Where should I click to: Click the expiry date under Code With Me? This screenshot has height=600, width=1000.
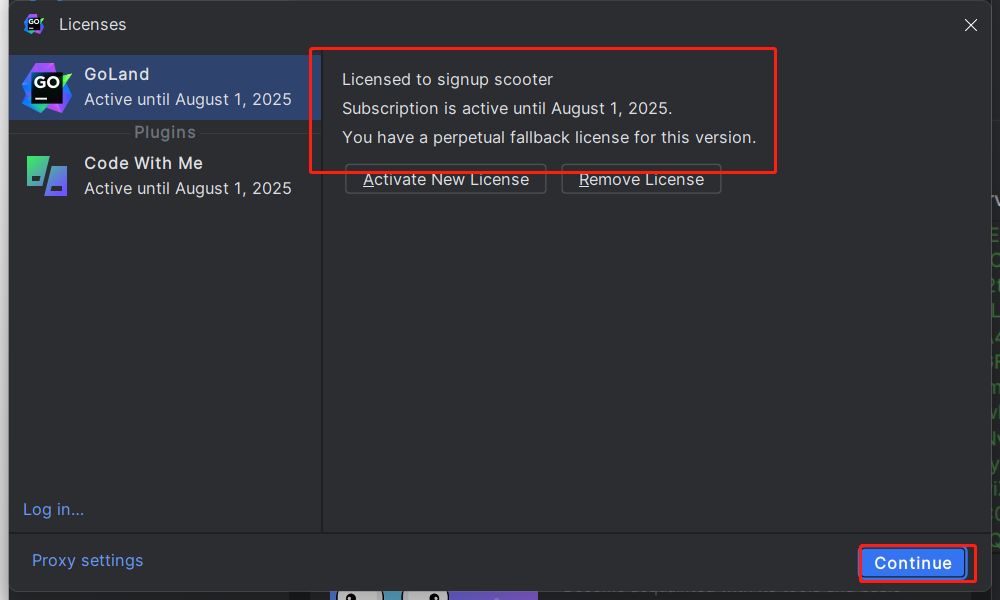(187, 188)
